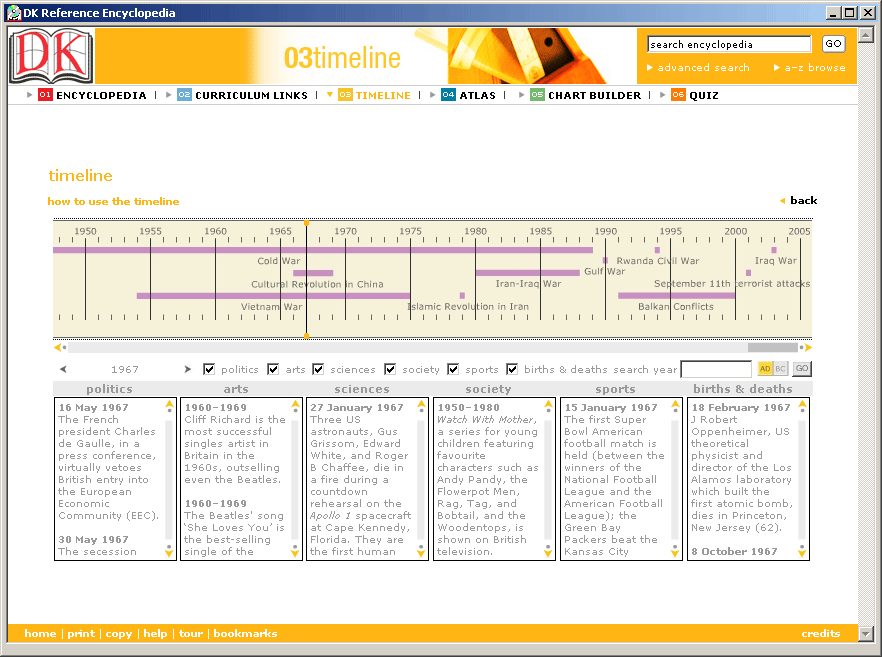Click the Iran-Iraq War bar
The width and height of the screenshot is (882, 657).
point(528,273)
